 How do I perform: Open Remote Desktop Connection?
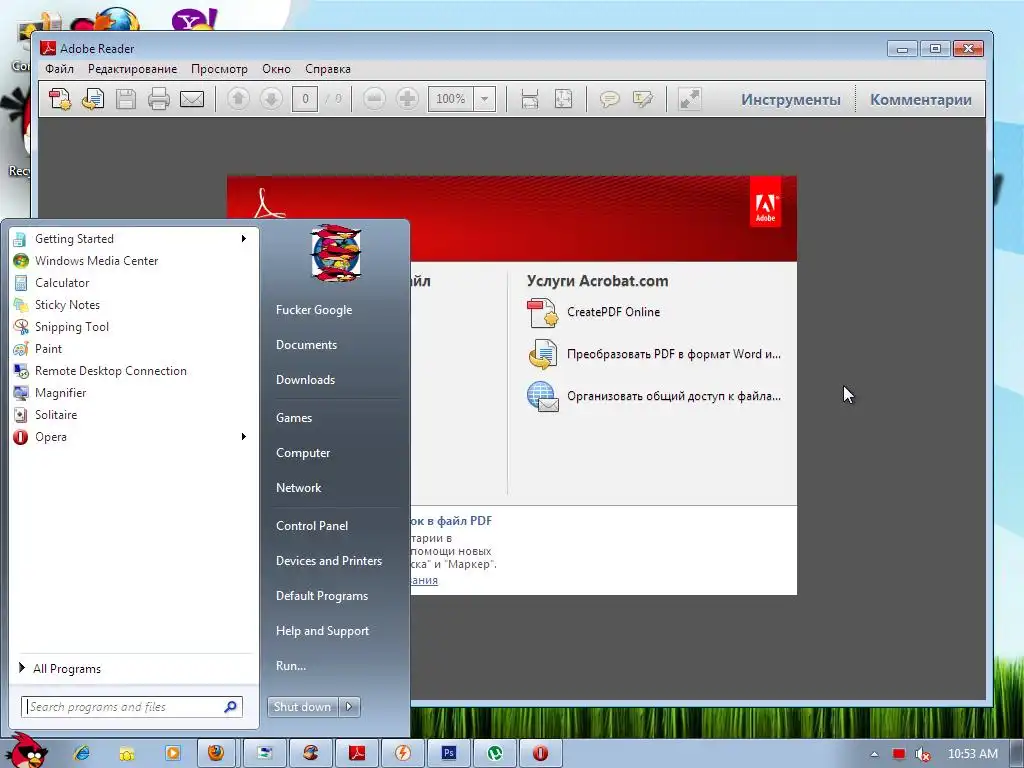tap(134, 371)
